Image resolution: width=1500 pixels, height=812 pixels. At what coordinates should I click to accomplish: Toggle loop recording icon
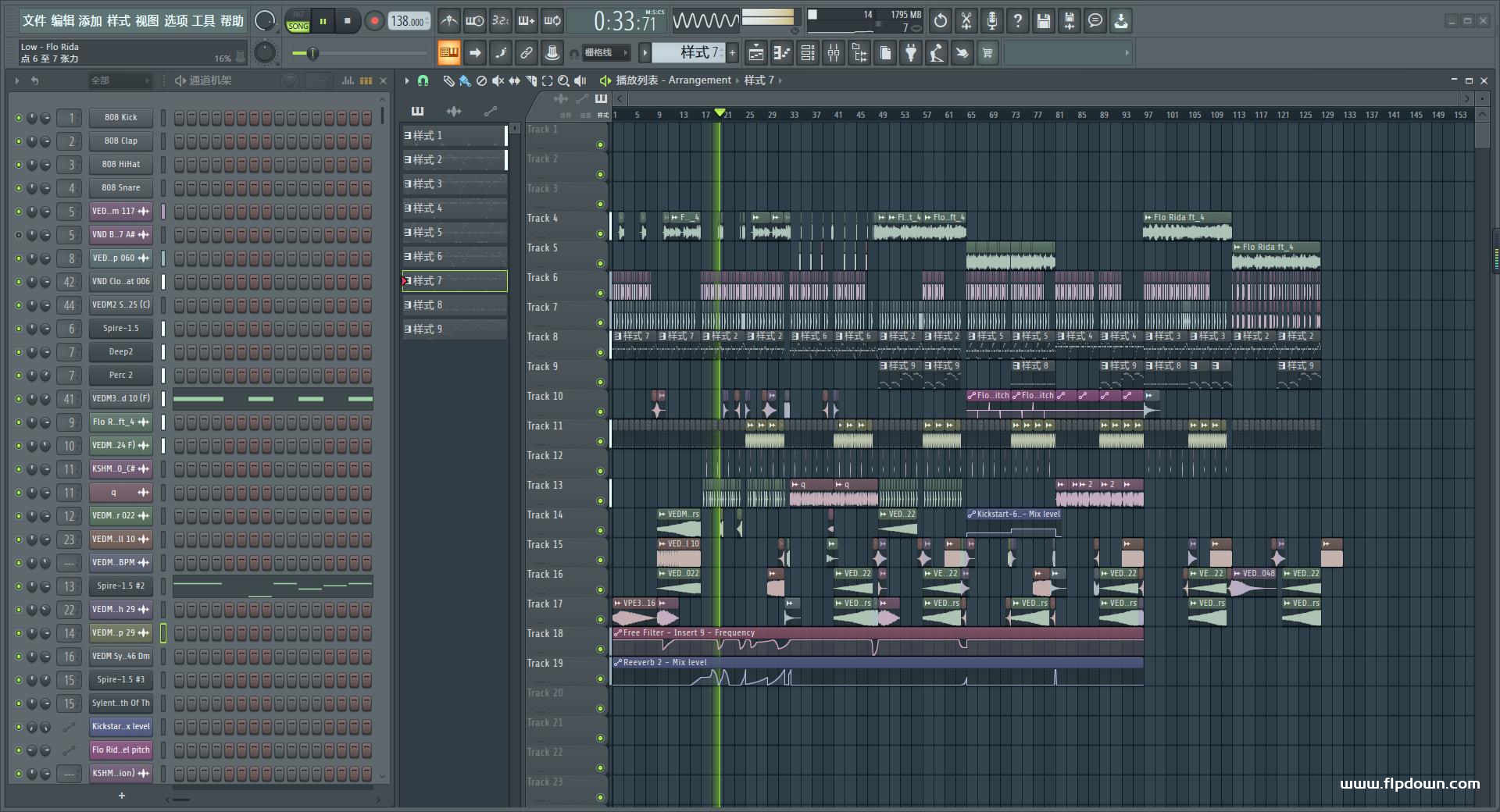[552, 21]
